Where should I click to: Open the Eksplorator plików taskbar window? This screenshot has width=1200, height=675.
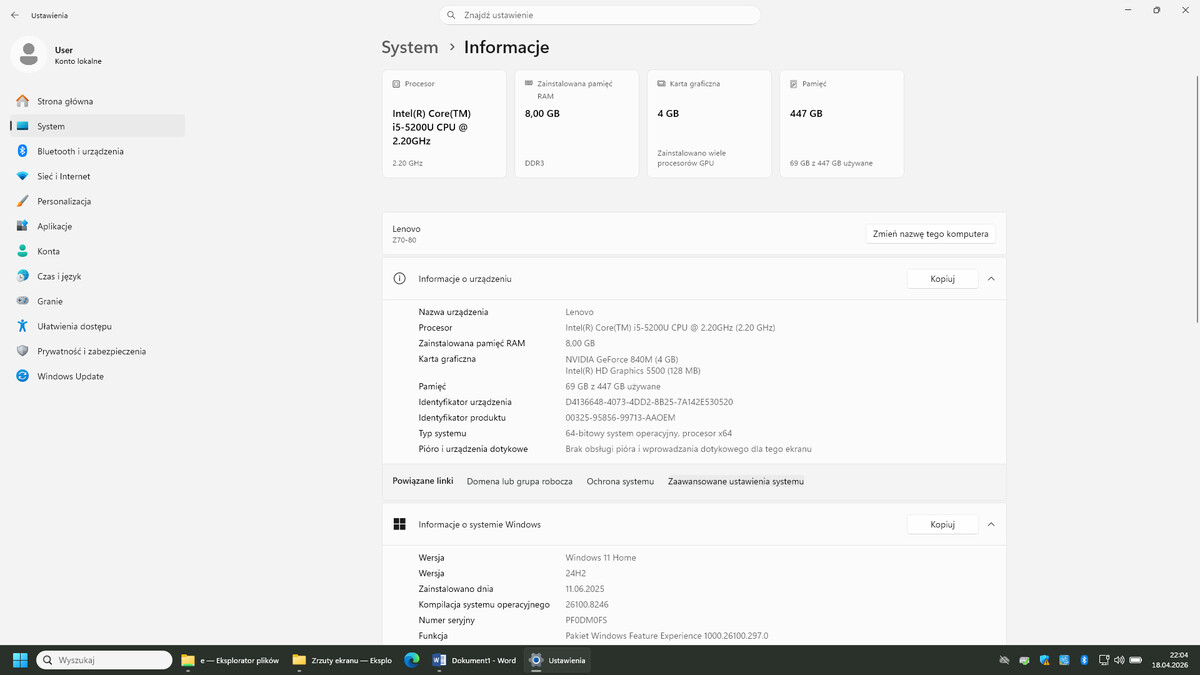(x=230, y=660)
